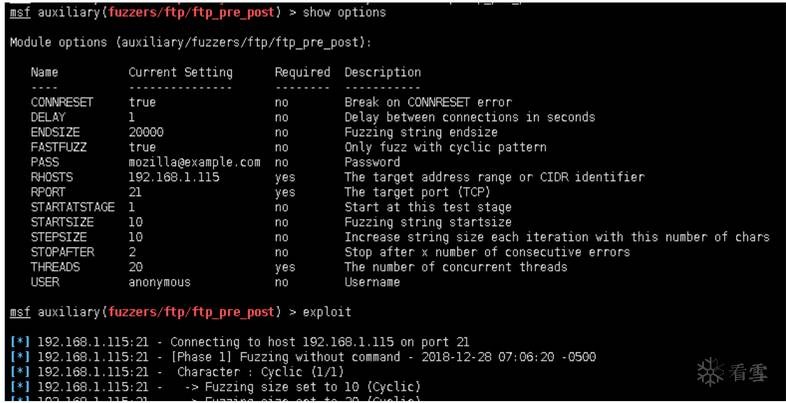This screenshot has height=403, width=786.
Task: Click the STOPAFTER option name
Action: click(62, 252)
